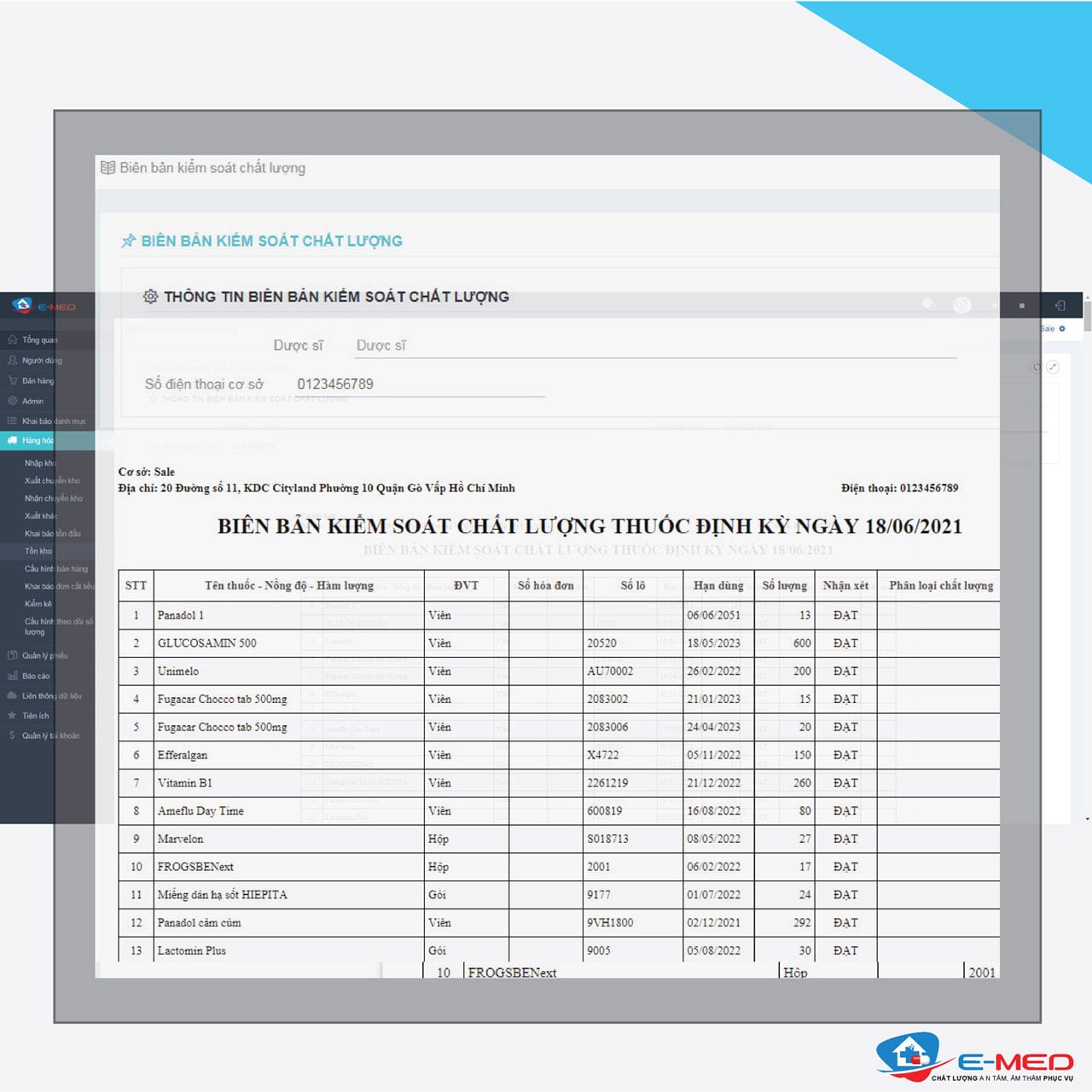Select lot number '2261219'
Screen dimensions: 1092x1092
607,783
